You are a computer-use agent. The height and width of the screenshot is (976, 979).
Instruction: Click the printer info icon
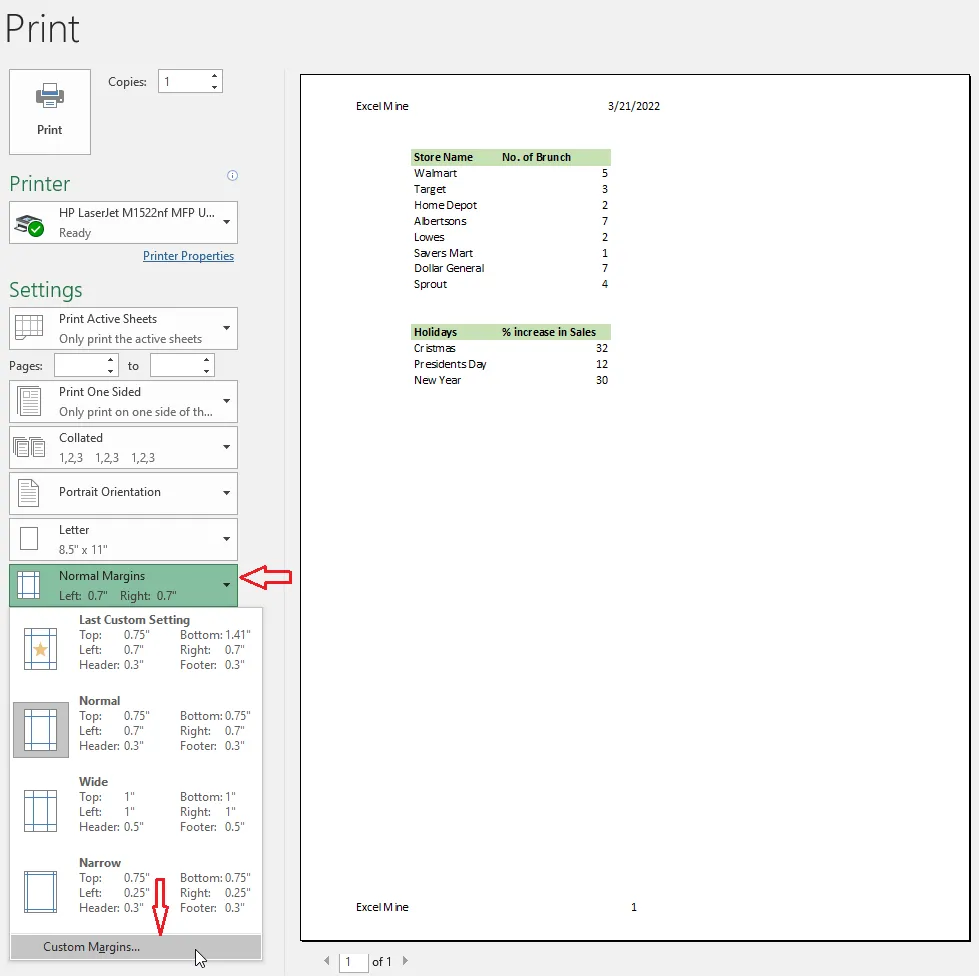click(x=232, y=175)
